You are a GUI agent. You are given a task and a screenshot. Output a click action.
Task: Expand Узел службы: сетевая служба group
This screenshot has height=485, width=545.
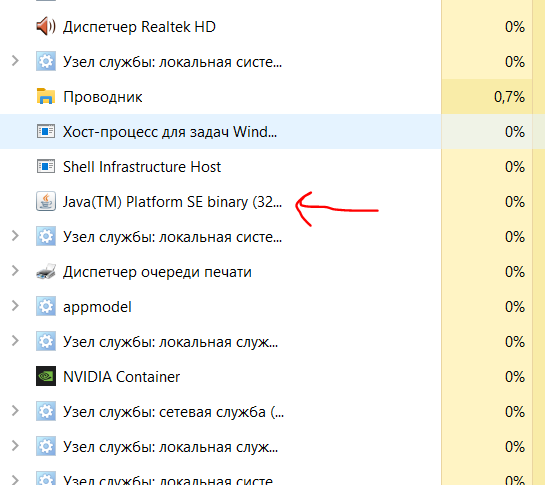click(x=15, y=411)
